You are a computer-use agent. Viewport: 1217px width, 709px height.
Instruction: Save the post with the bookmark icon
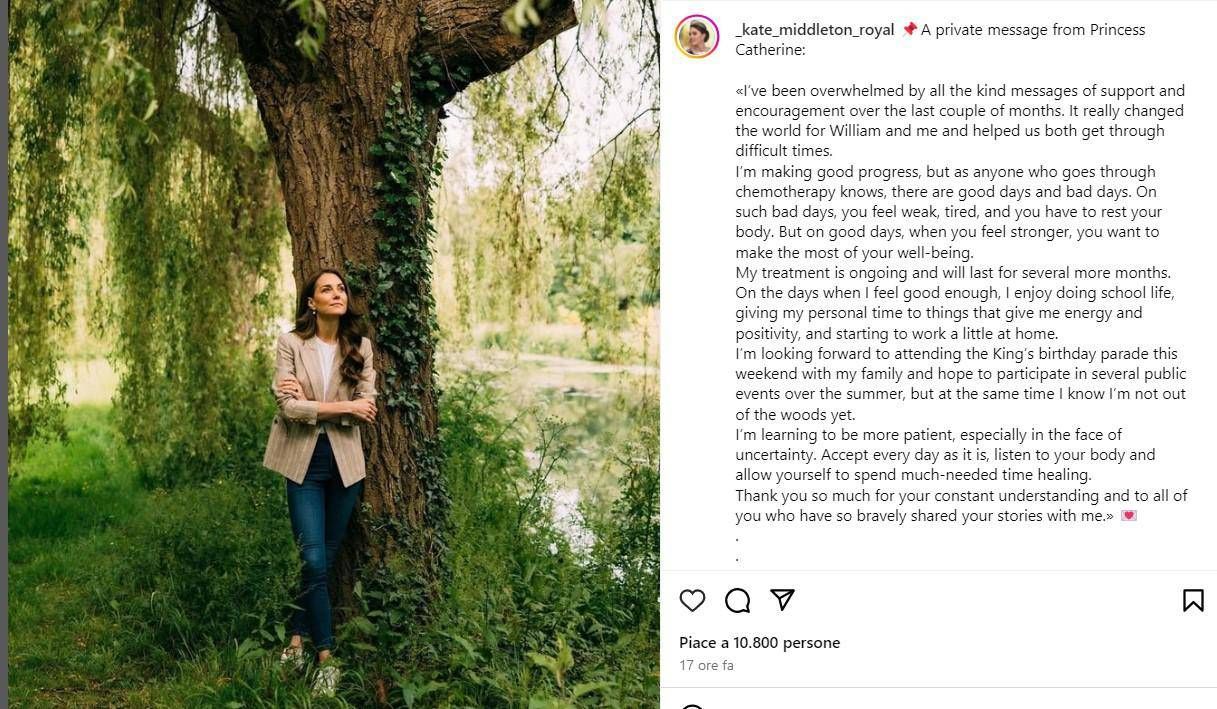[1193, 600]
